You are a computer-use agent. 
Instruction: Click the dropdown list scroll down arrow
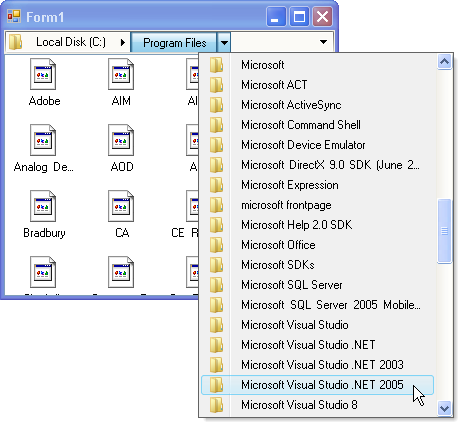tap(444, 408)
